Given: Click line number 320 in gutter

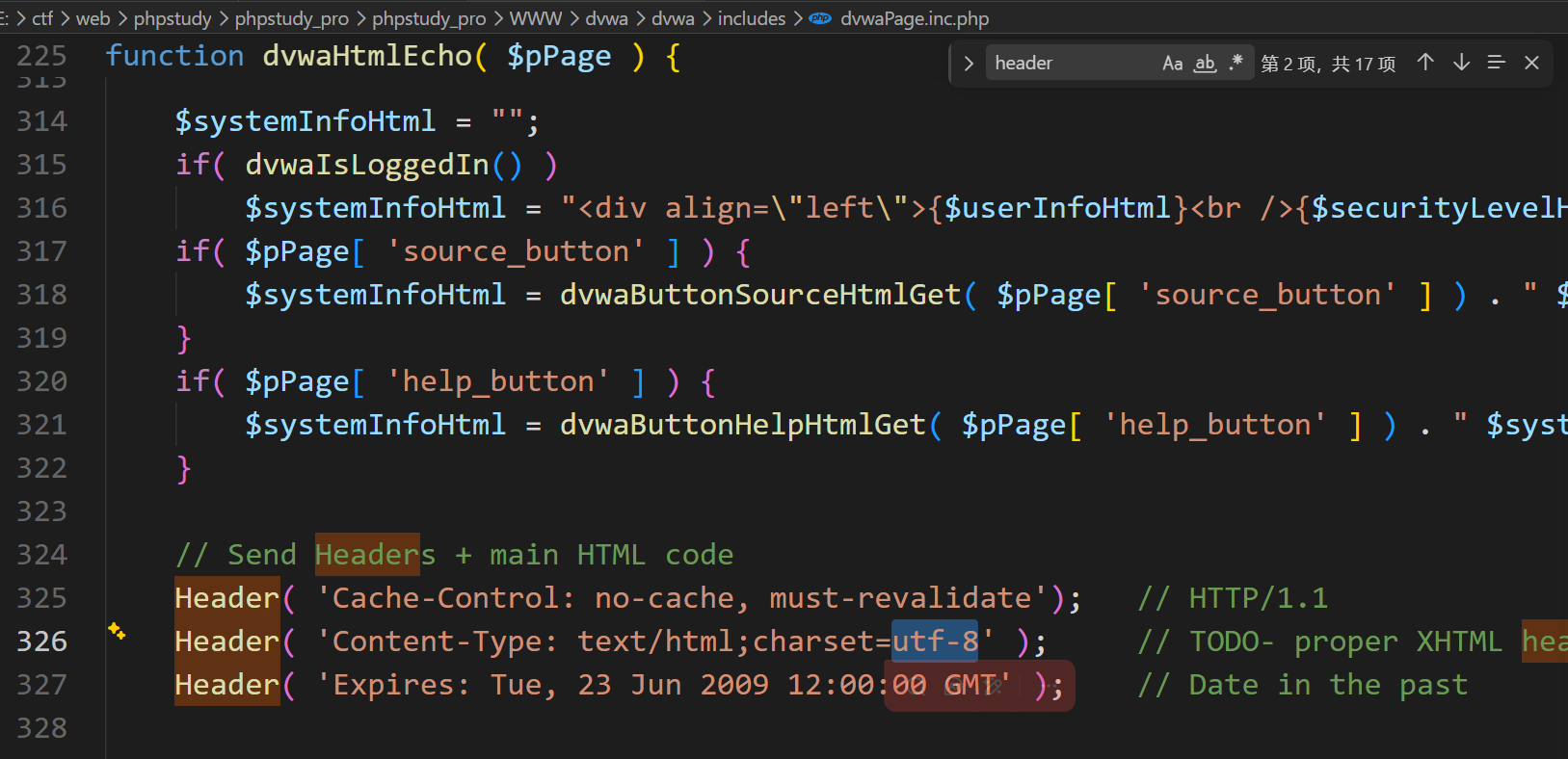Looking at the screenshot, I should click(x=42, y=381).
